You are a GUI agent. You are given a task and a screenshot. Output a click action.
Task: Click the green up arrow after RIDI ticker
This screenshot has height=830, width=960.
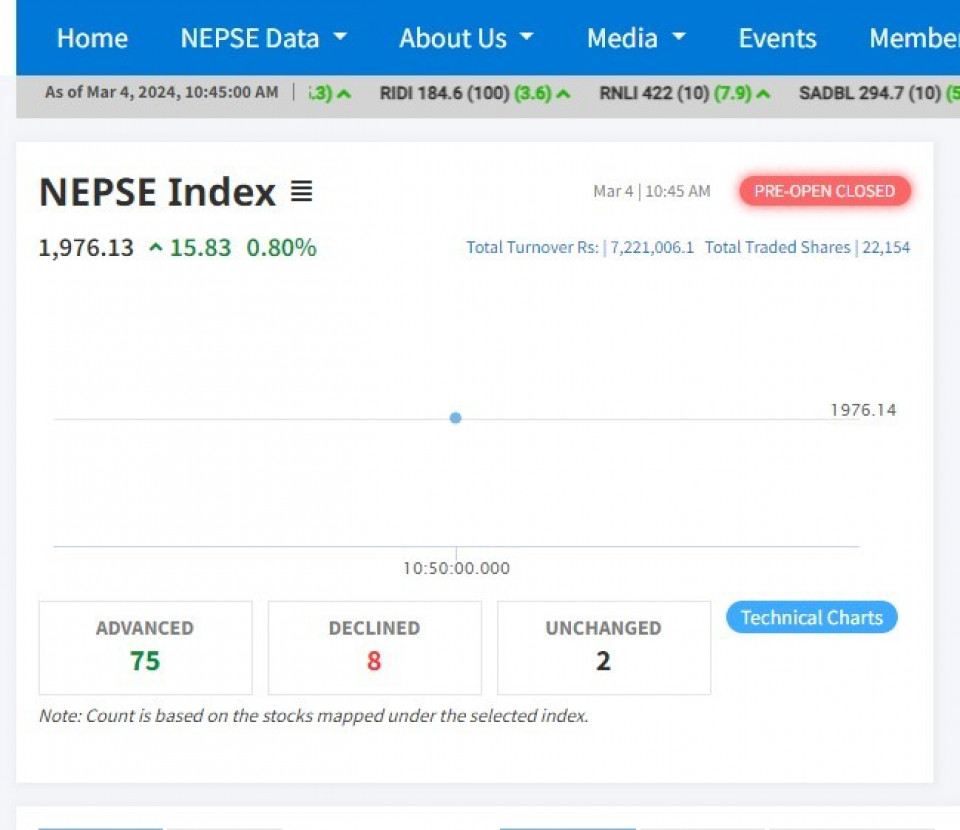pyautogui.click(x=563, y=94)
